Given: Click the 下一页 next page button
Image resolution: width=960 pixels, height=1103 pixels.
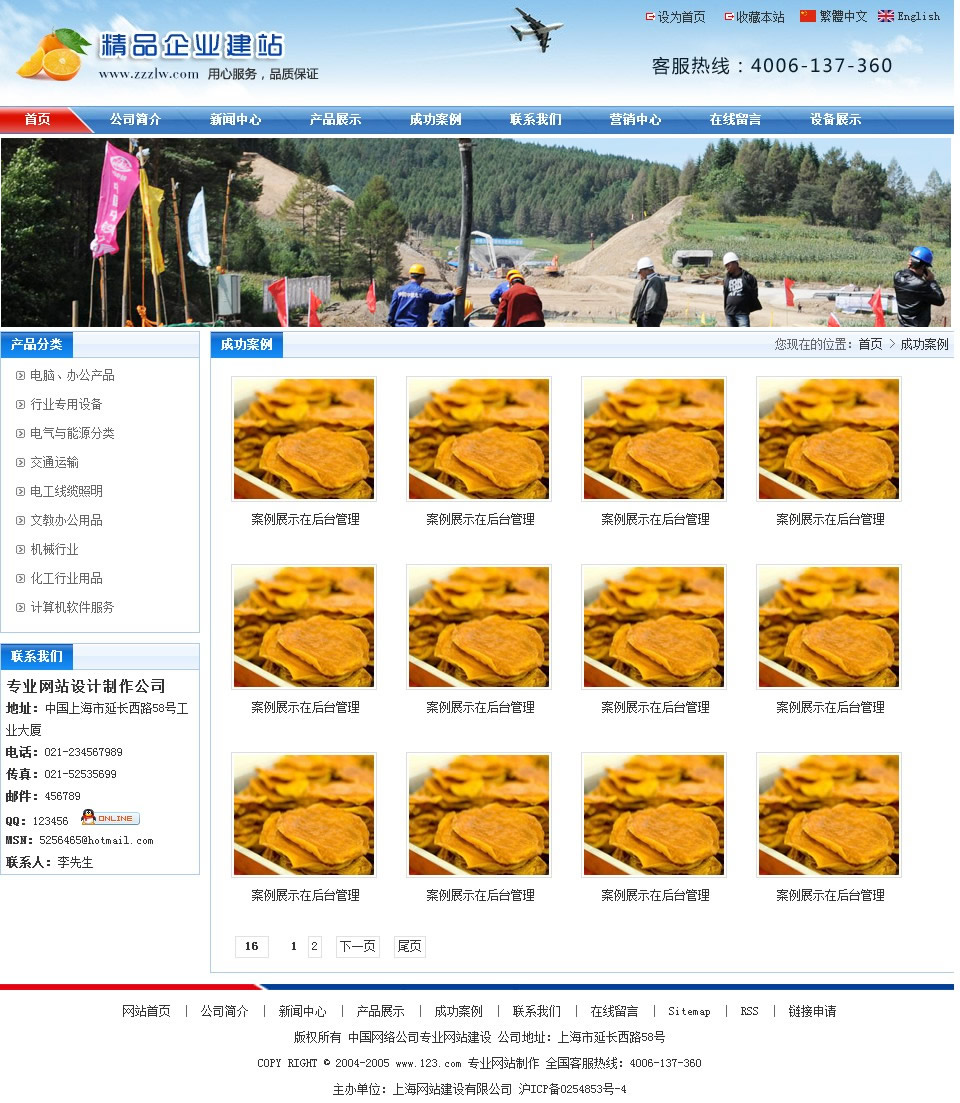Looking at the screenshot, I should point(357,946).
